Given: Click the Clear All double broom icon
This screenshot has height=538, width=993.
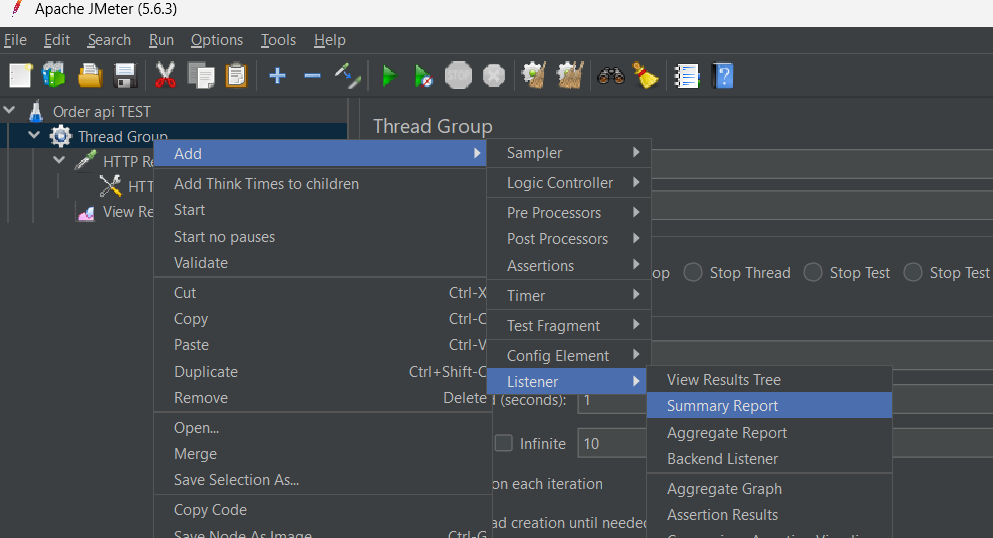Looking at the screenshot, I should pyautogui.click(x=570, y=75).
